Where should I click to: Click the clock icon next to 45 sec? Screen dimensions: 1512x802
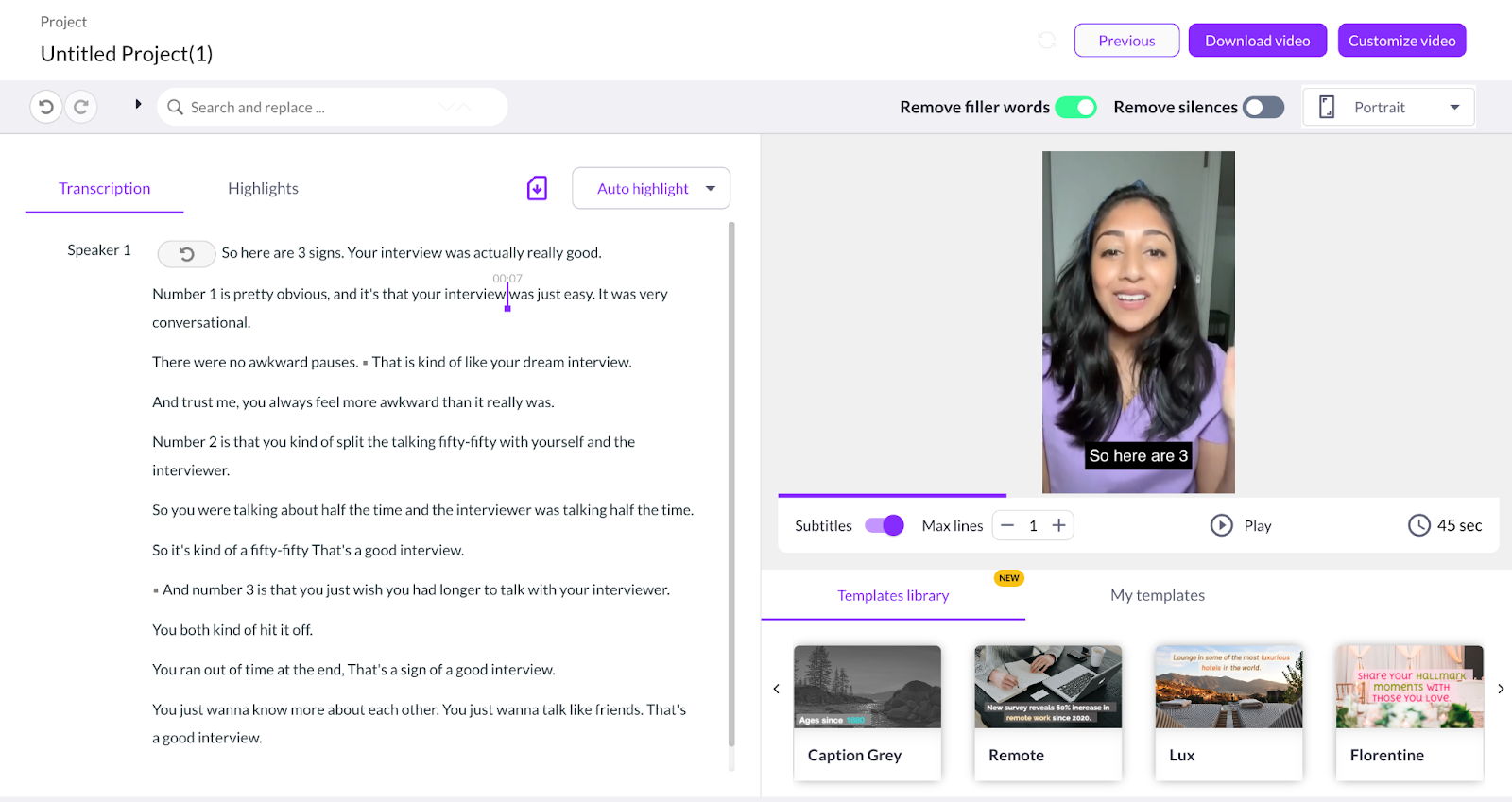1418,525
